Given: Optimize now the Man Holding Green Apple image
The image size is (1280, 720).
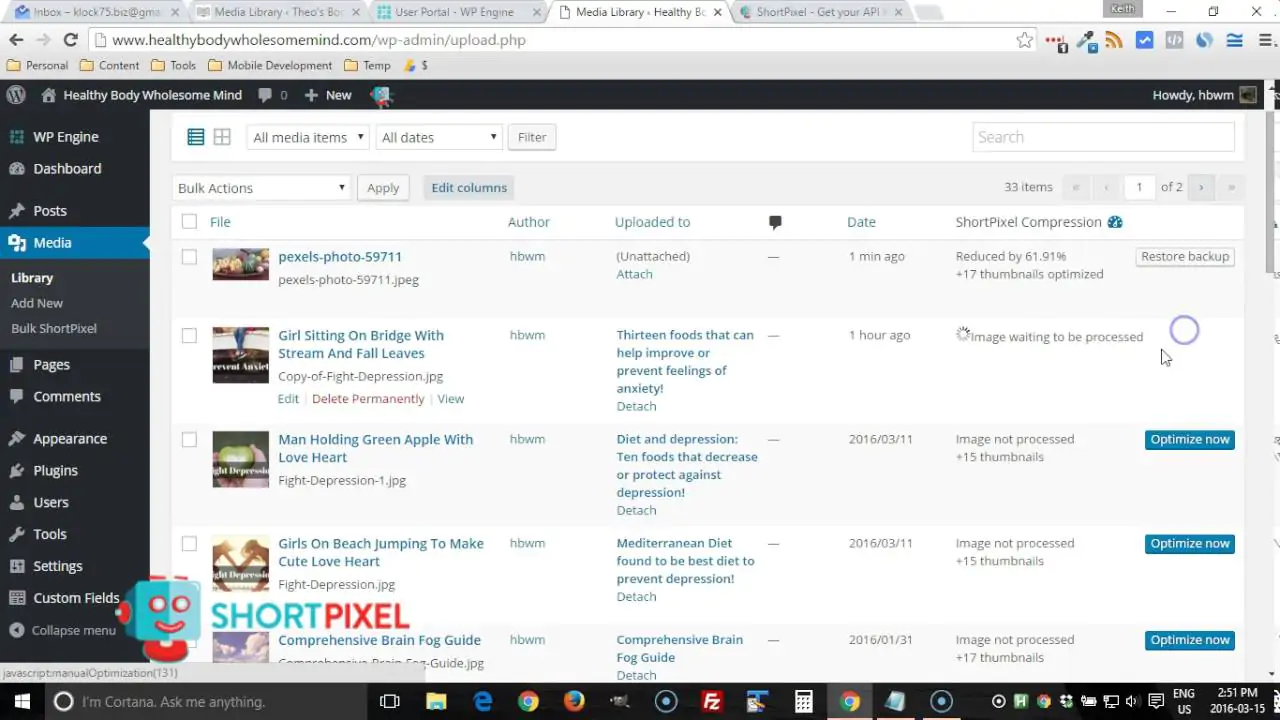Looking at the screenshot, I should (1190, 439).
